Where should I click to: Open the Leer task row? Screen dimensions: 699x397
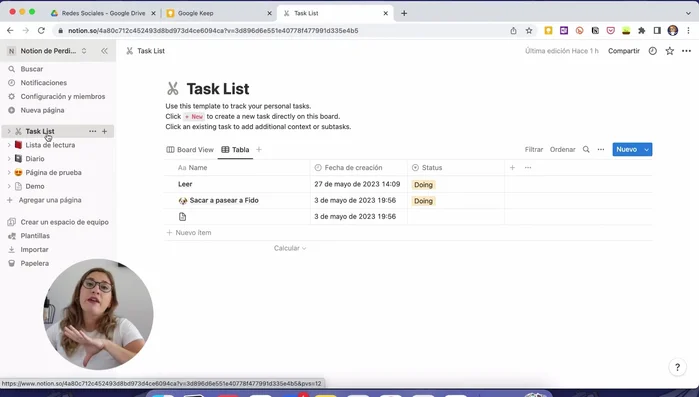pyautogui.click(x=185, y=184)
